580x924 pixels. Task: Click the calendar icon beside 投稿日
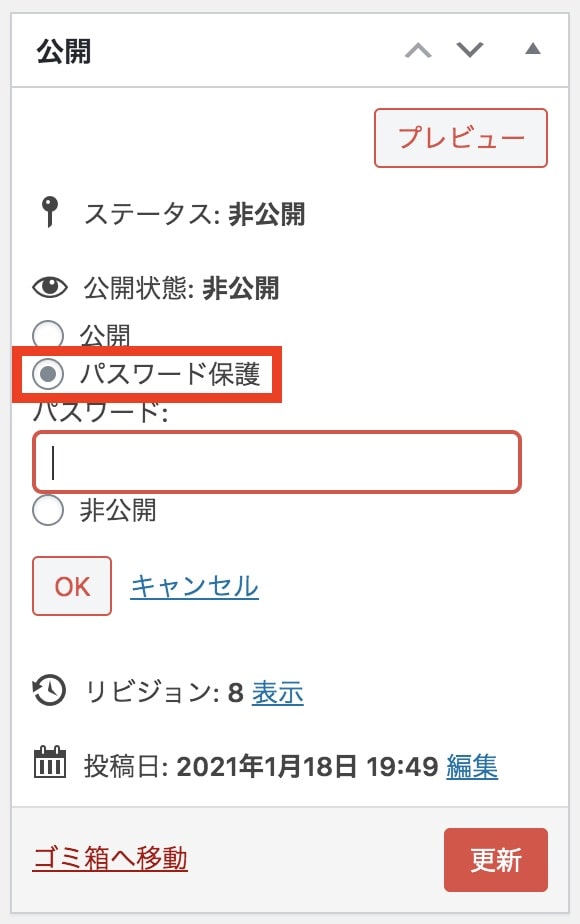click(50, 762)
